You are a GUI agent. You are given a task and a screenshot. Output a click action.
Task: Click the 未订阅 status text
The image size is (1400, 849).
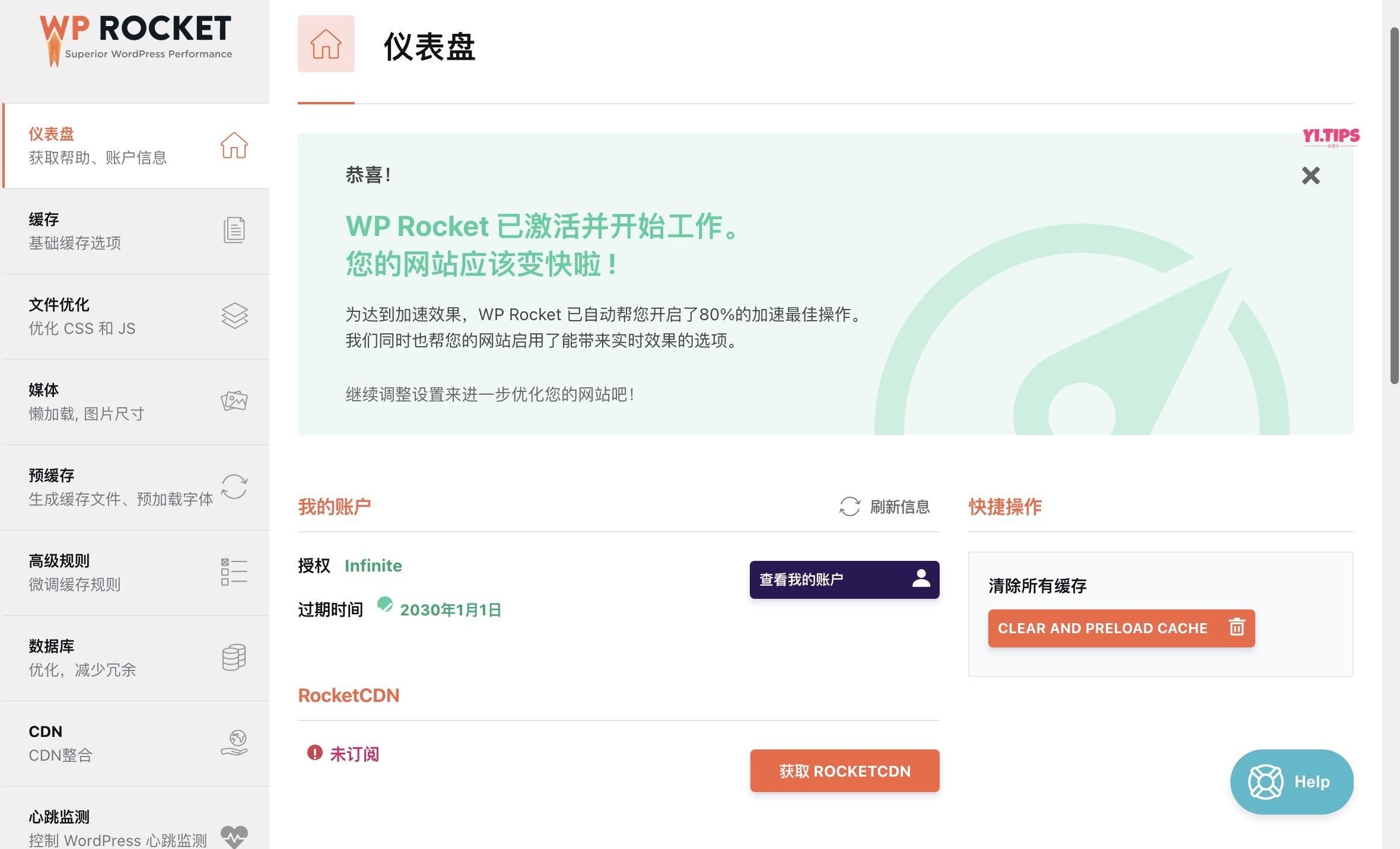pos(354,754)
